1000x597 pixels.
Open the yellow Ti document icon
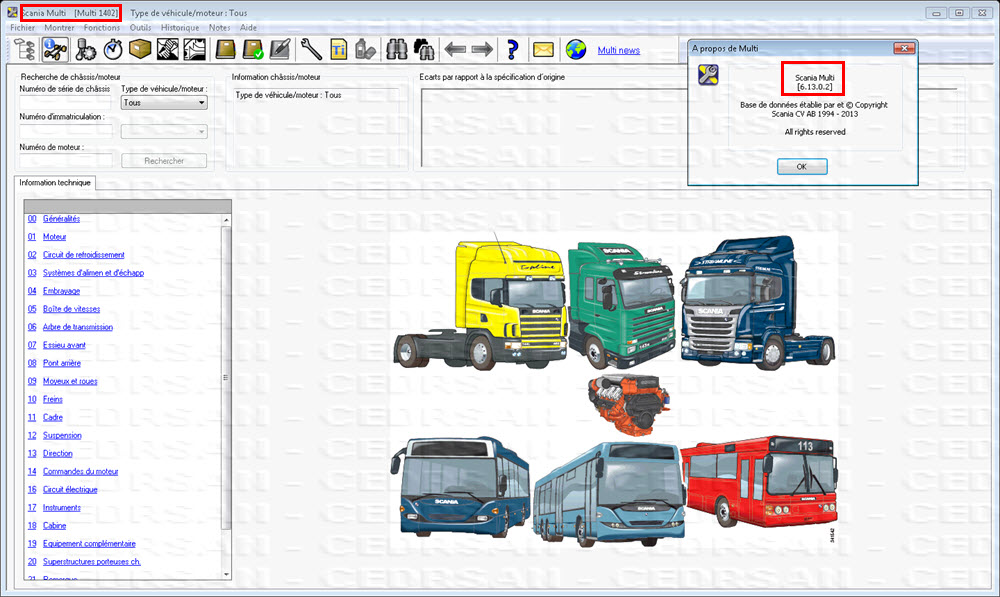[x=339, y=49]
